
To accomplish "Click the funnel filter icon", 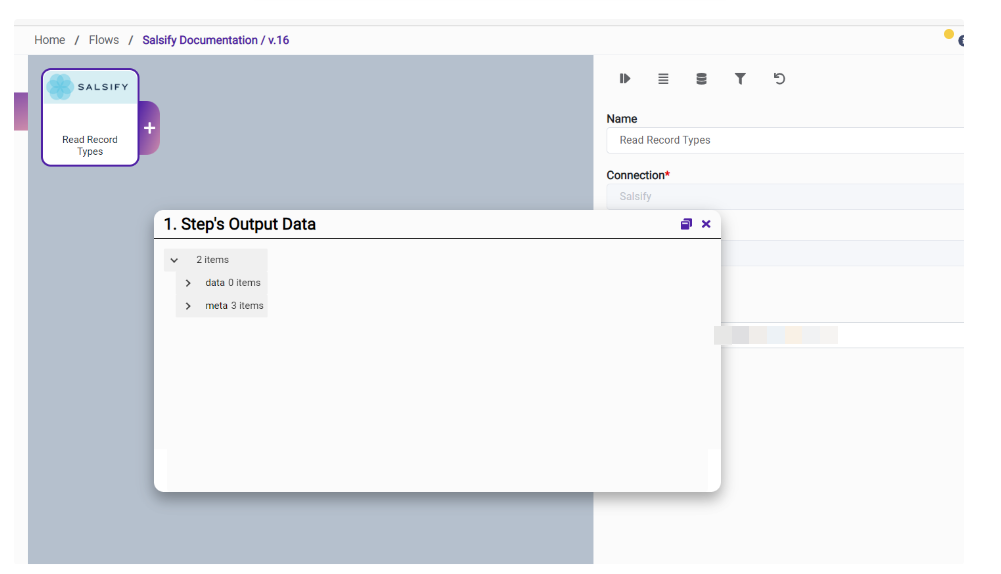I will point(740,79).
